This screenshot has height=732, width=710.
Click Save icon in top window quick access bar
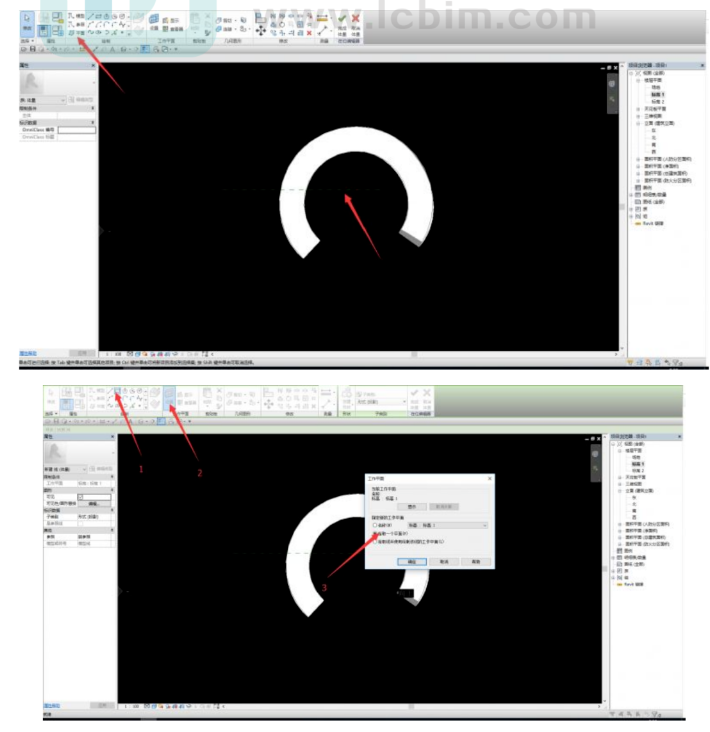coord(33,49)
